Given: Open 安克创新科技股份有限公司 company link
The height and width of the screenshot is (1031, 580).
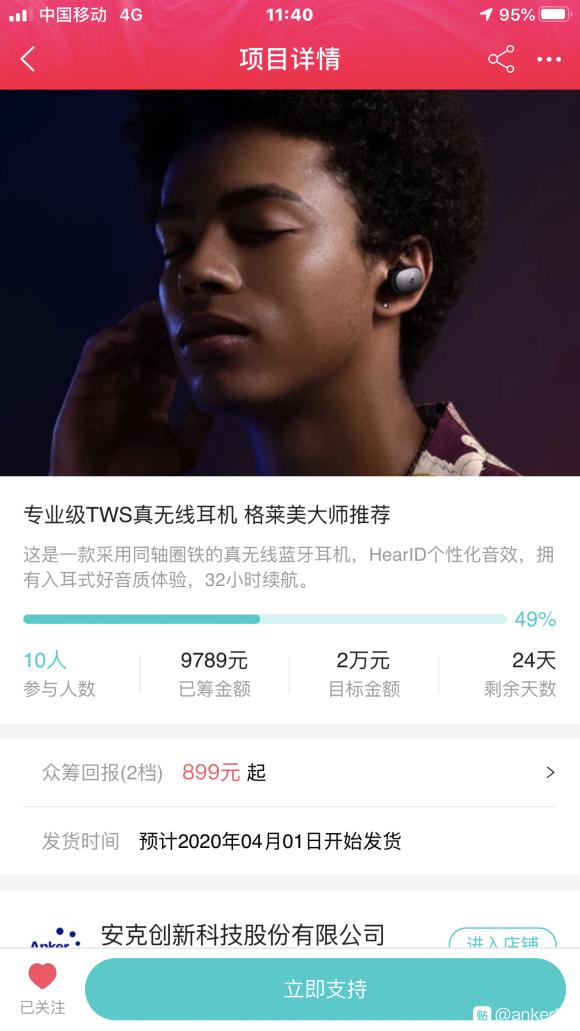Looking at the screenshot, I should (243, 934).
